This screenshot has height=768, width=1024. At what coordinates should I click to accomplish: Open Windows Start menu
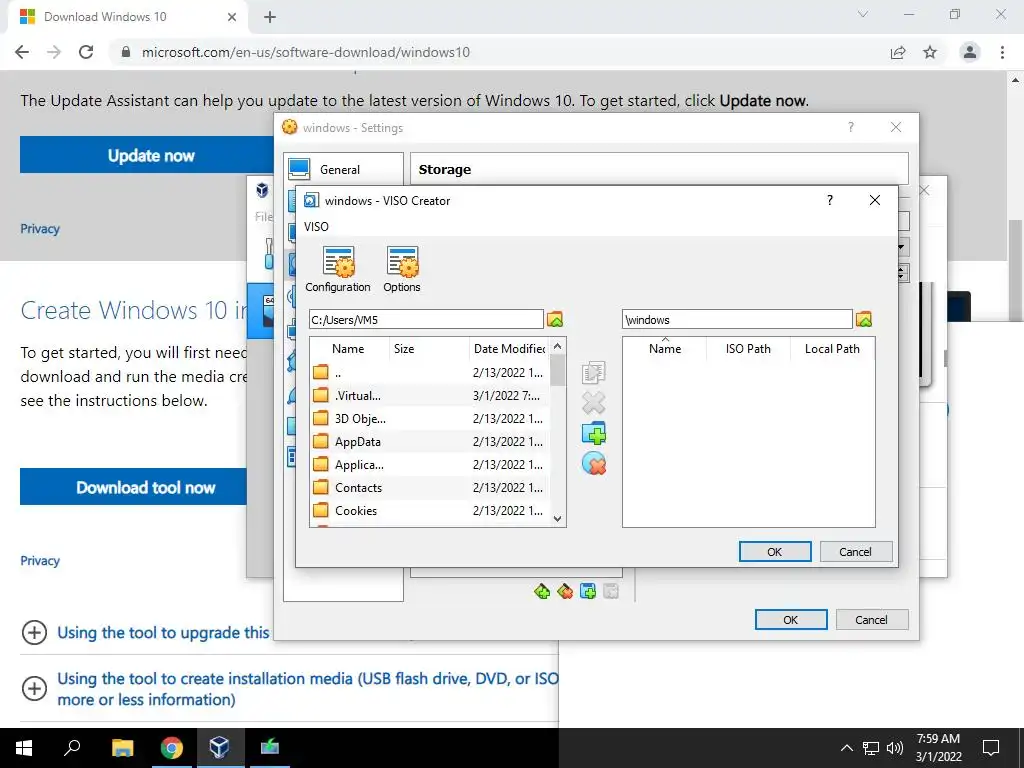click(x=24, y=748)
